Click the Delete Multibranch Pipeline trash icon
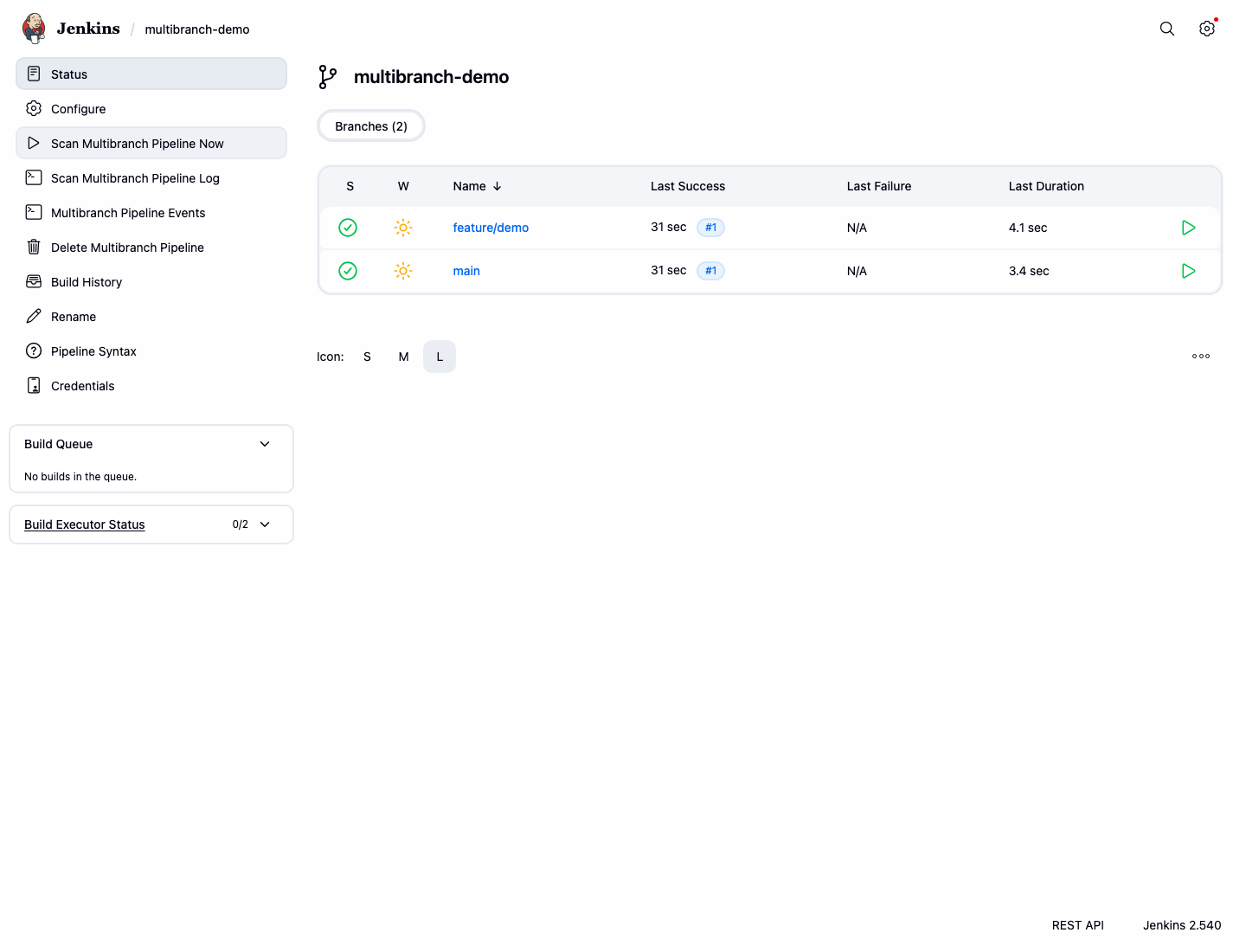The width and height of the screenshot is (1246, 952). coord(34,247)
